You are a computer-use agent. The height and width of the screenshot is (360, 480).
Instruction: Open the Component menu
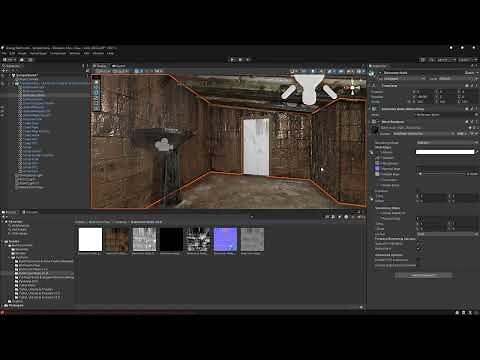pyautogui.click(x=58, y=53)
